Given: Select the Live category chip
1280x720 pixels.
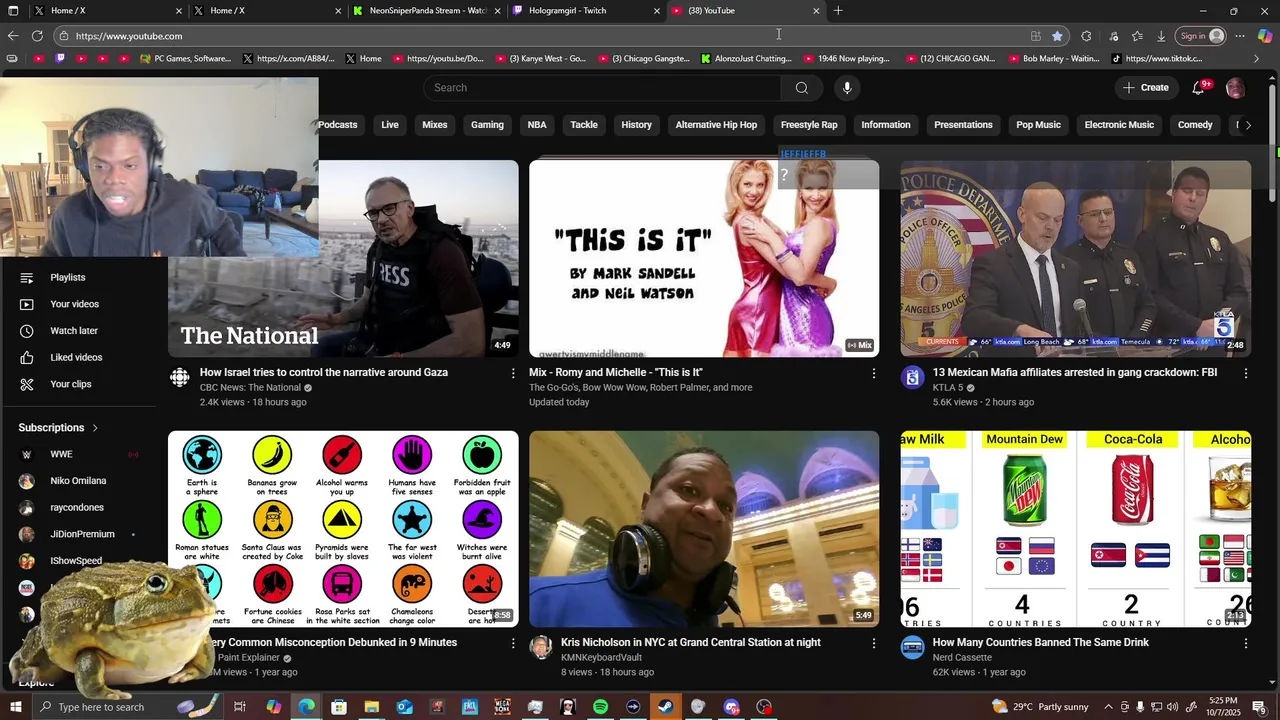Looking at the screenshot, I should click(390, 125).
